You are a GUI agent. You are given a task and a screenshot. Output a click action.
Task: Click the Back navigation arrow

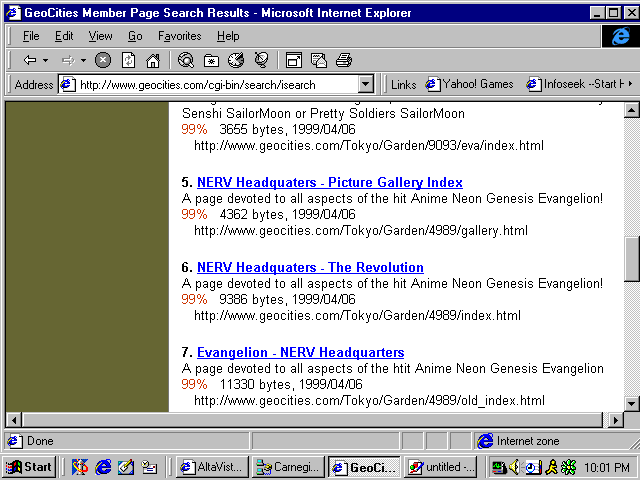point(30,60)
